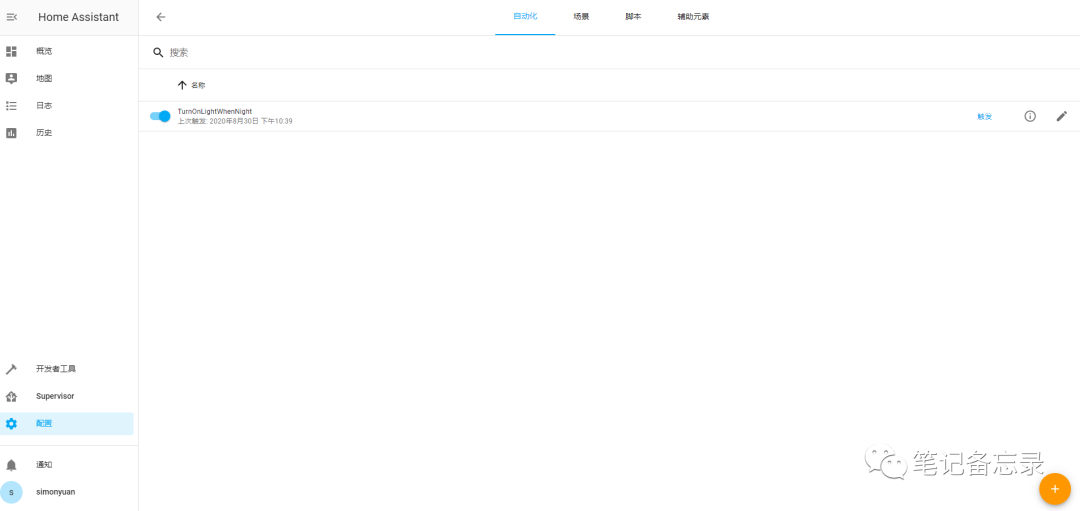
Task: Click the search magnifier icon
Action: coord(158,52)
